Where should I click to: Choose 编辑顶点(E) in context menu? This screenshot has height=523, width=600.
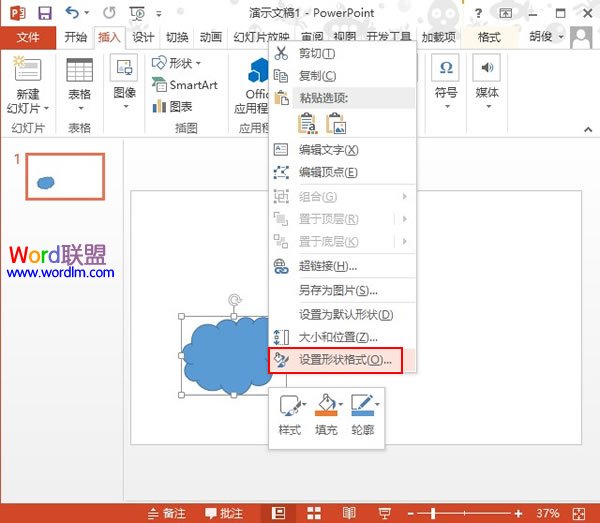342,172
